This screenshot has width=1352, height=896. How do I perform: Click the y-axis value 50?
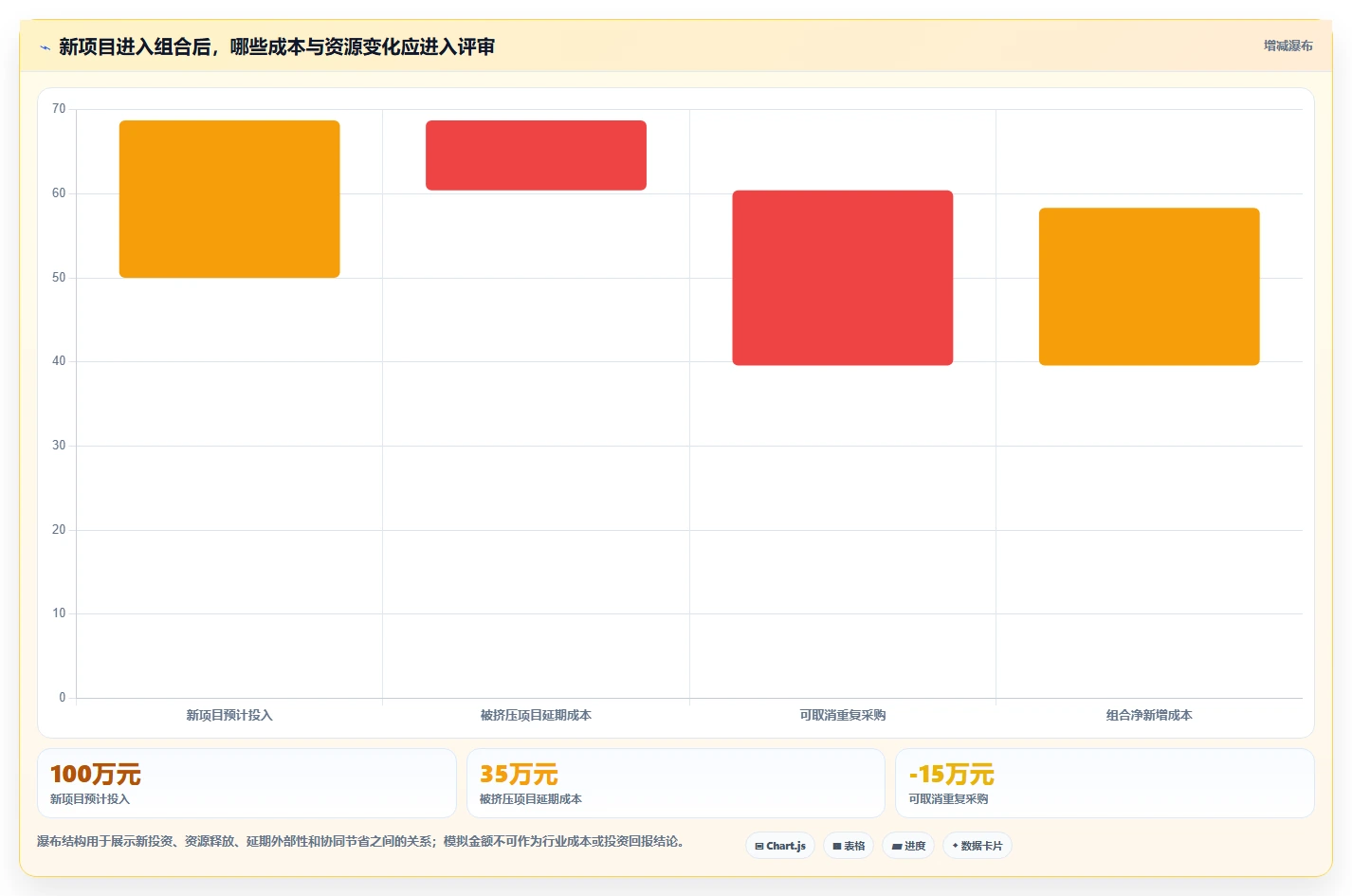59,278
